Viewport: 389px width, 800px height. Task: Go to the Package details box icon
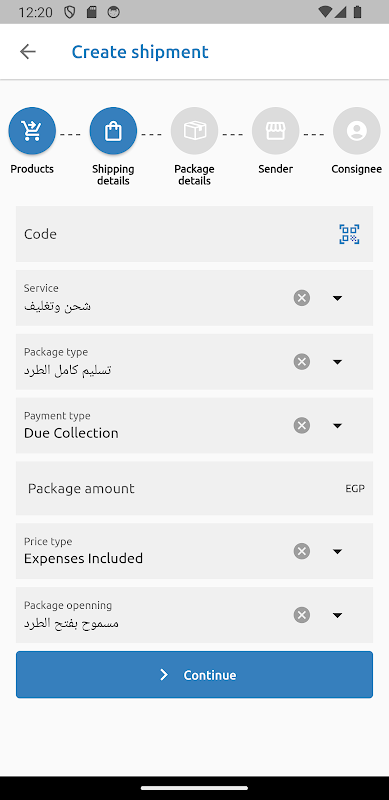point(194,131)
